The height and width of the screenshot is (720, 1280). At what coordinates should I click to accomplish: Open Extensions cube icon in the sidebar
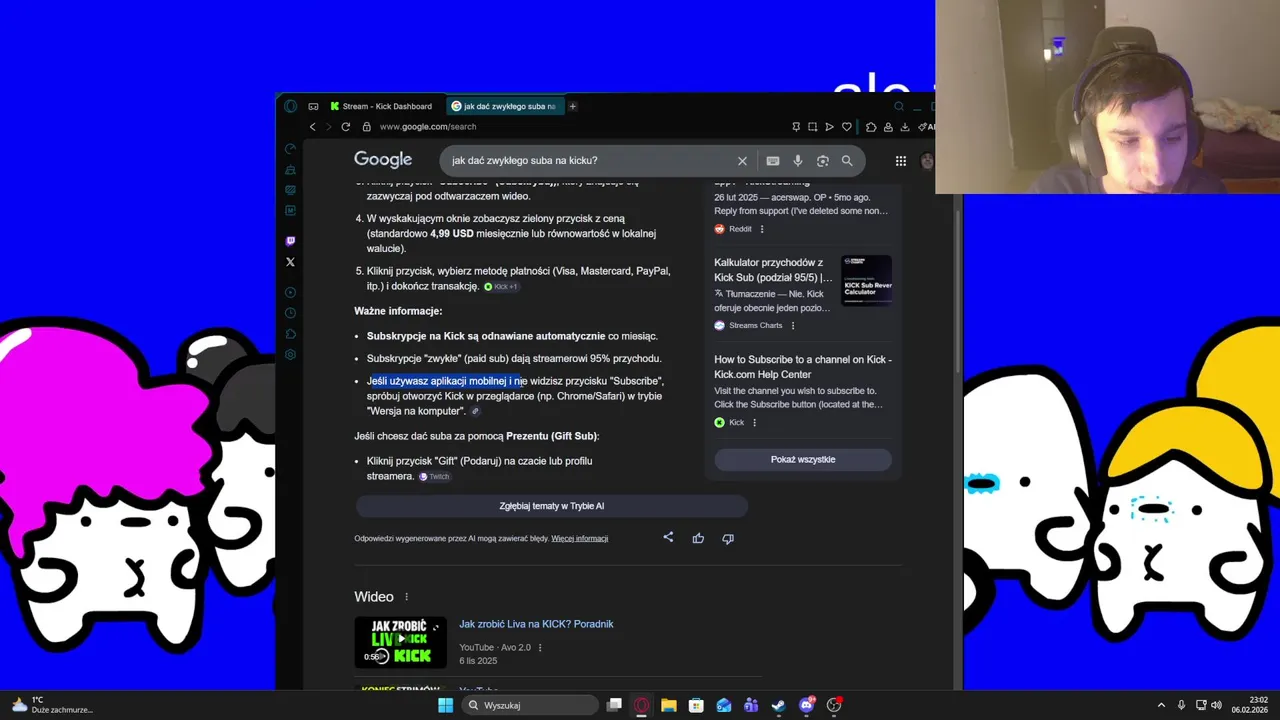(290, 334)
